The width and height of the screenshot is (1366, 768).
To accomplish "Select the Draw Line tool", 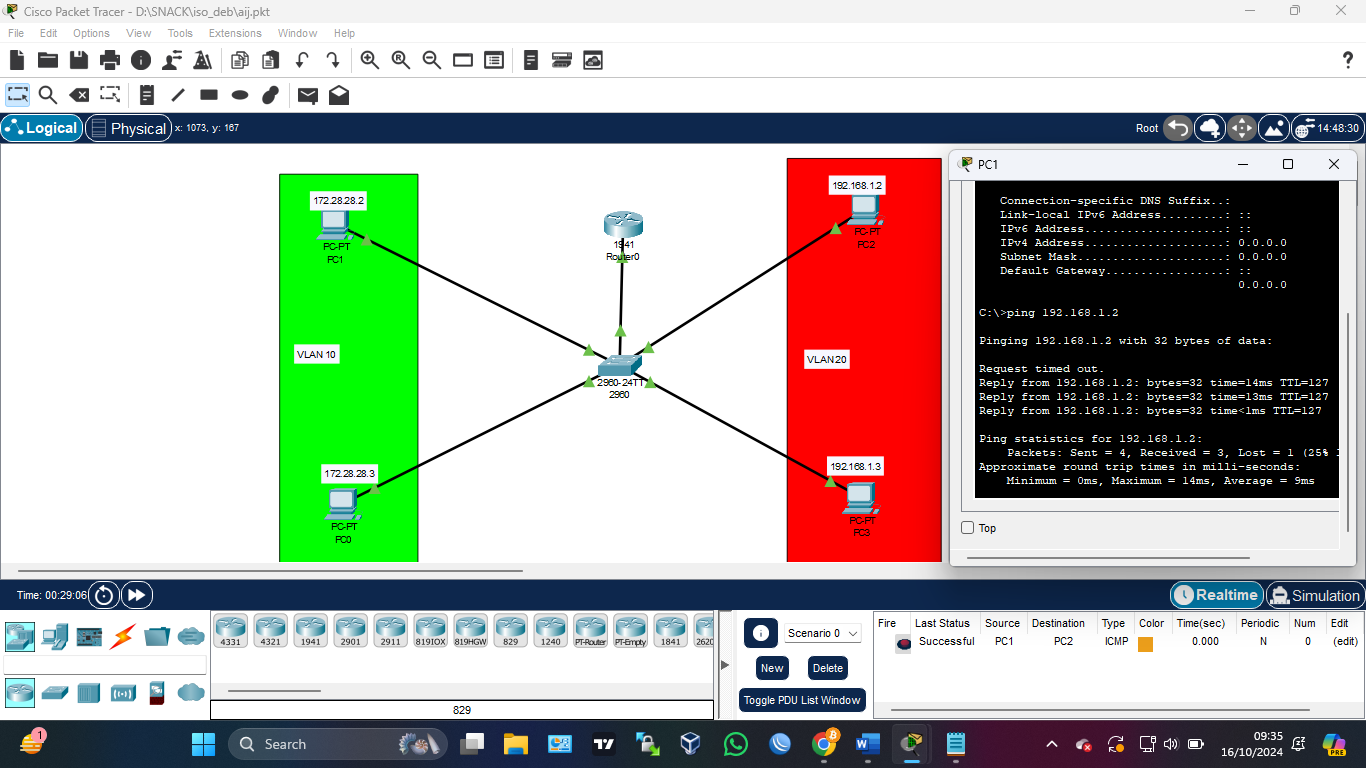I will click(178, 95).
